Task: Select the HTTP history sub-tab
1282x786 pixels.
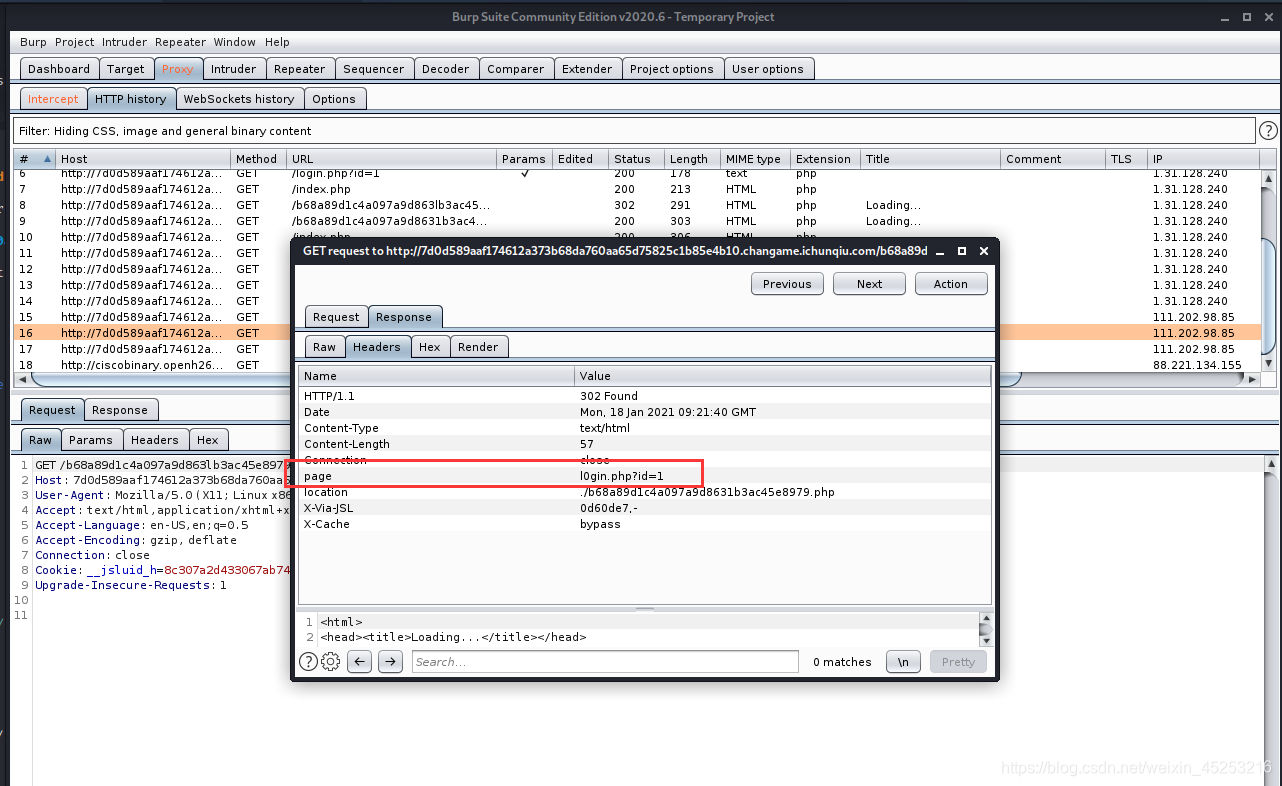Action: (x=131, y=99)
